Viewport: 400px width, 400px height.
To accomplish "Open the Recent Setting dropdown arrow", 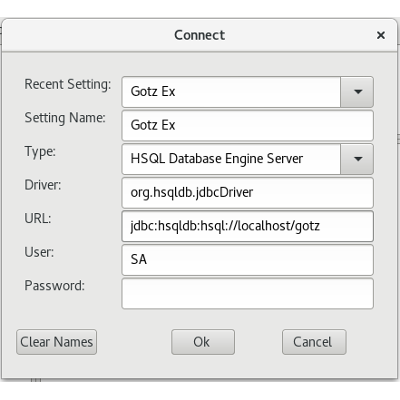I will (357, 92).
